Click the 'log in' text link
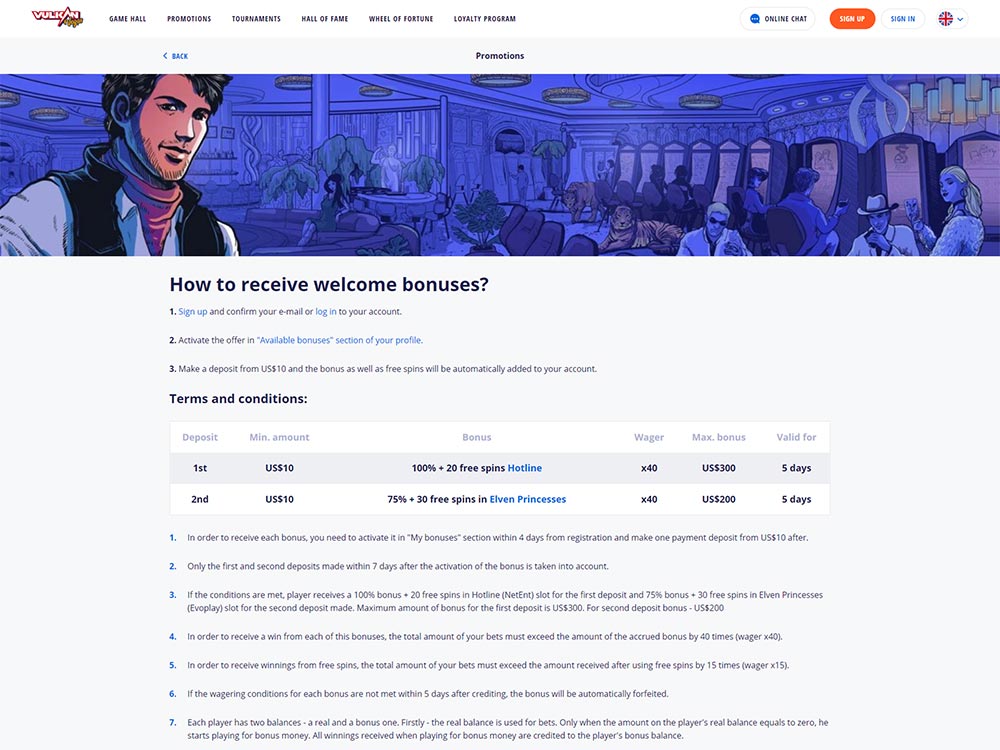The width and height of the screenshot is (1000, 750). click(x=326, y=311)
